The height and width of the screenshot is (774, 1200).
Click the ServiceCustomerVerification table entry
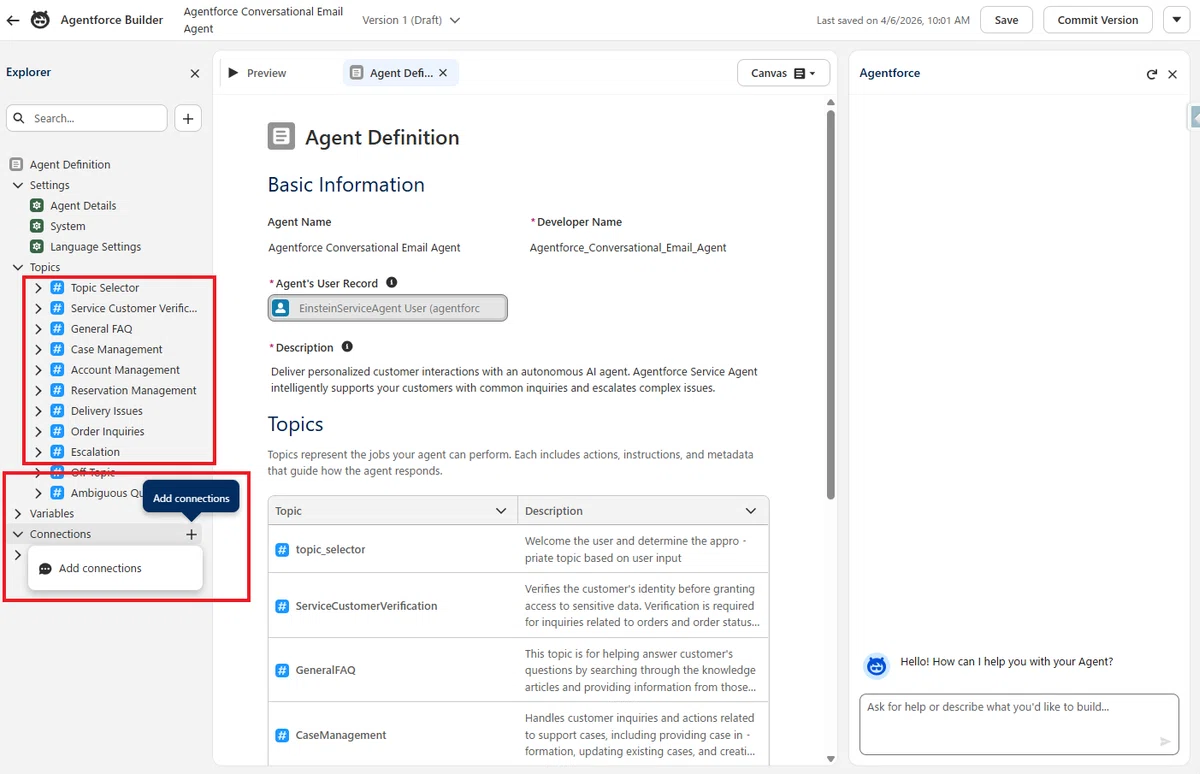pyautogui.click(x=366, y=606)
